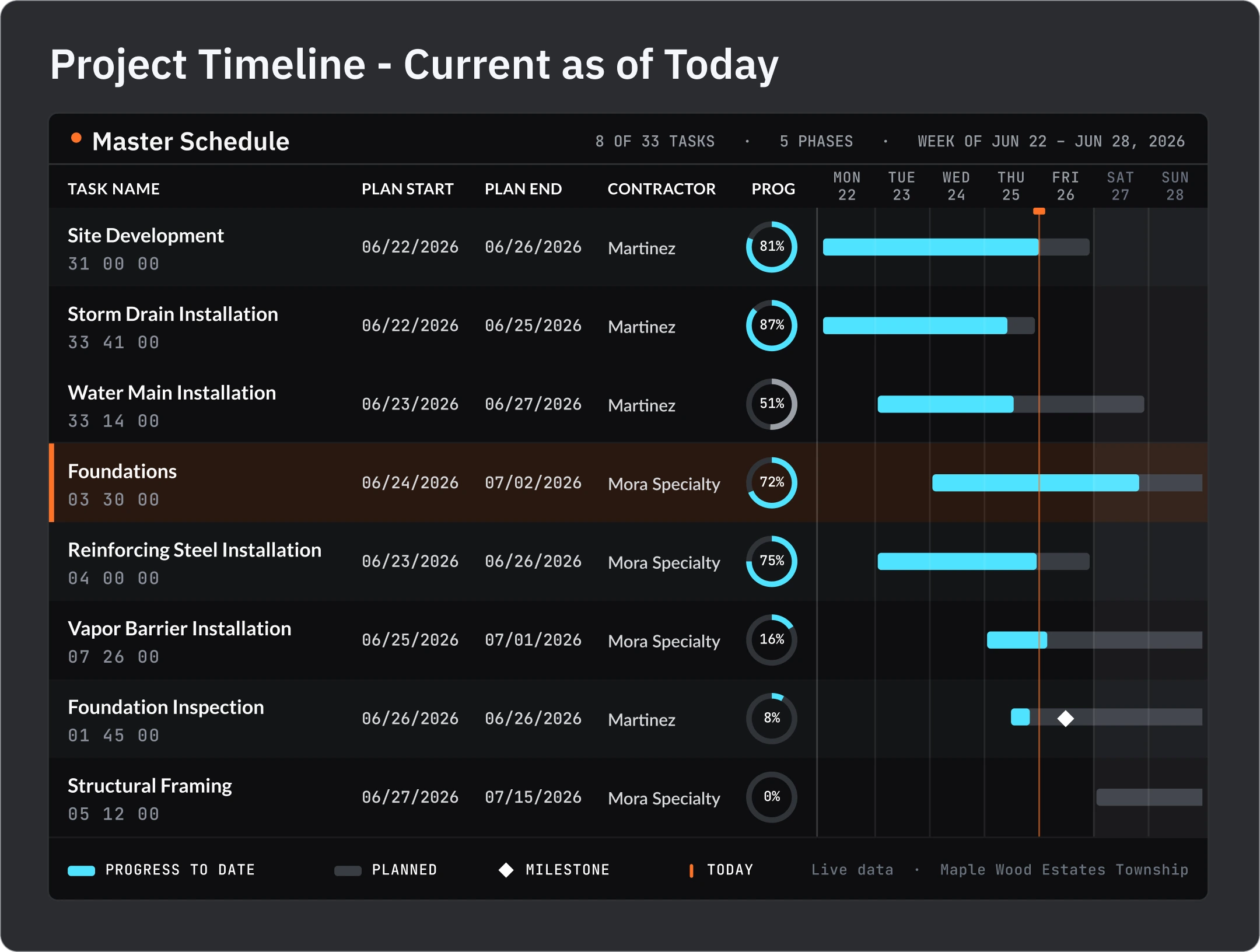
Task: Open the Foundations task row
Action: click(628, 482)
